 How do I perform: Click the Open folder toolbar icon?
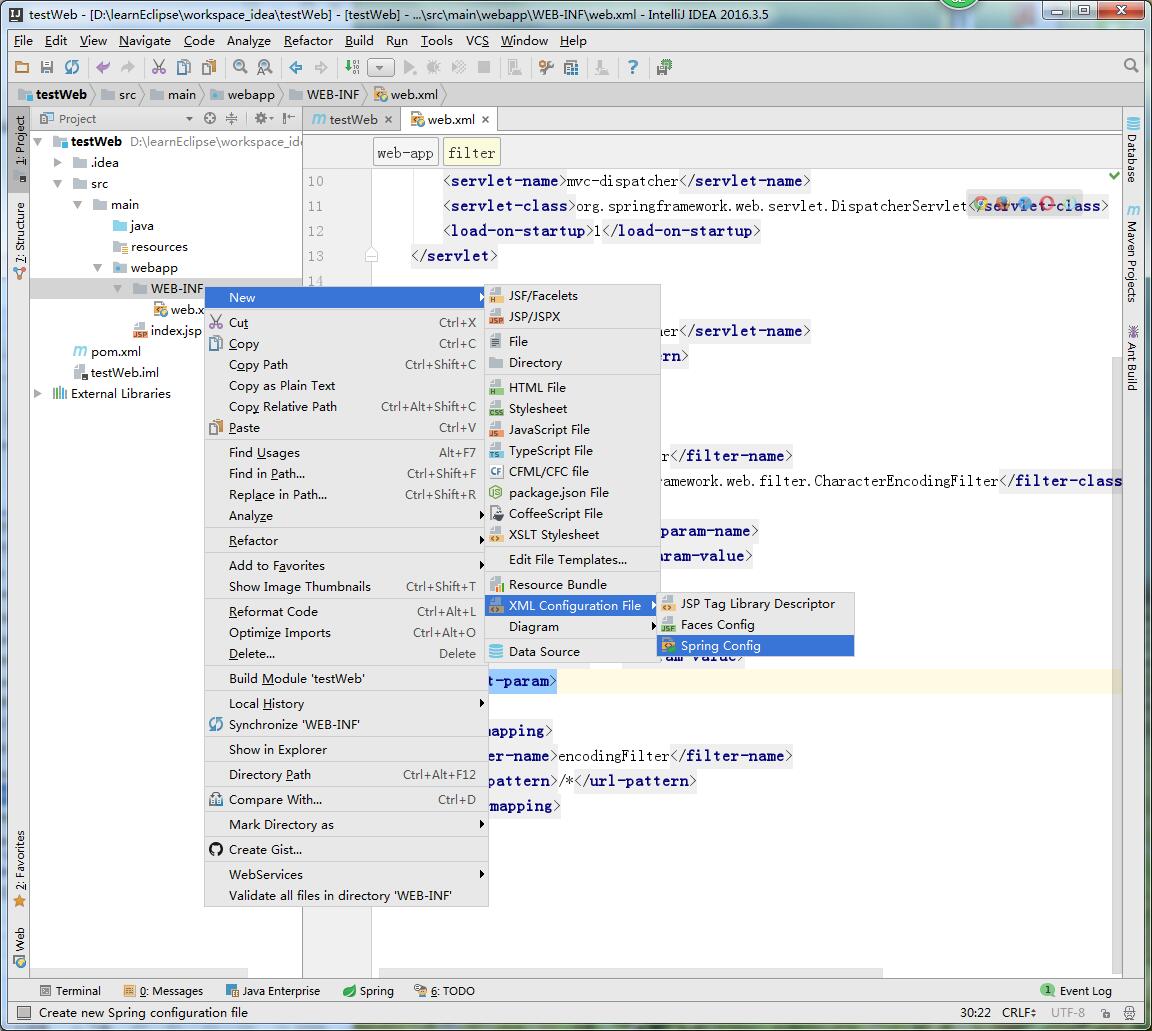(x=22, y=68)
